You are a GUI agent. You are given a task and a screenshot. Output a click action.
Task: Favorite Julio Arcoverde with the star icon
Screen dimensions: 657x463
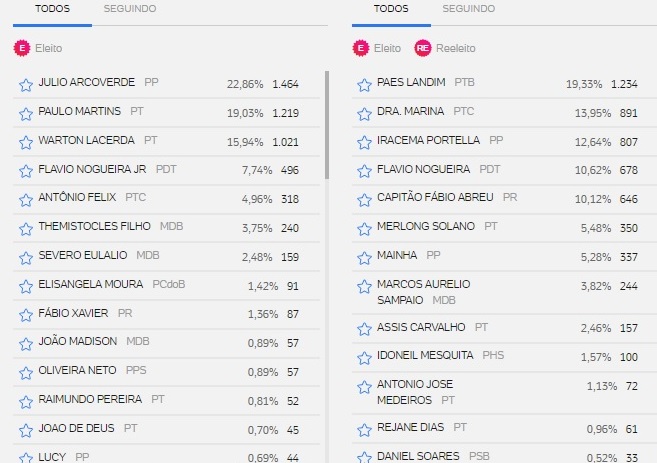pos(26,85)
